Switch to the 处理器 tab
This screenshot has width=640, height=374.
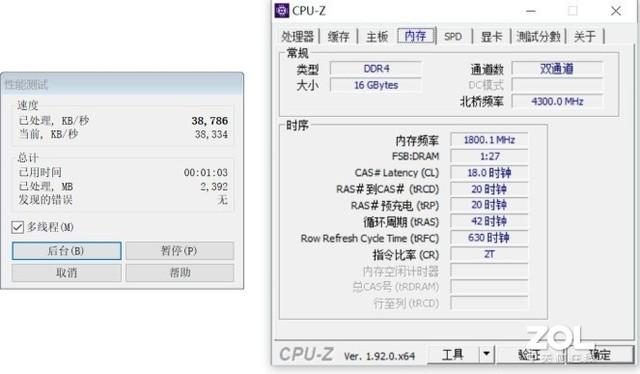pos(297,36)
